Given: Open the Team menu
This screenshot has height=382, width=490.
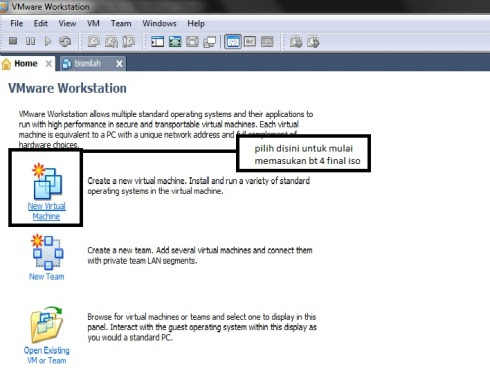Looking at the screenshot, I should [x=121, y=23].
